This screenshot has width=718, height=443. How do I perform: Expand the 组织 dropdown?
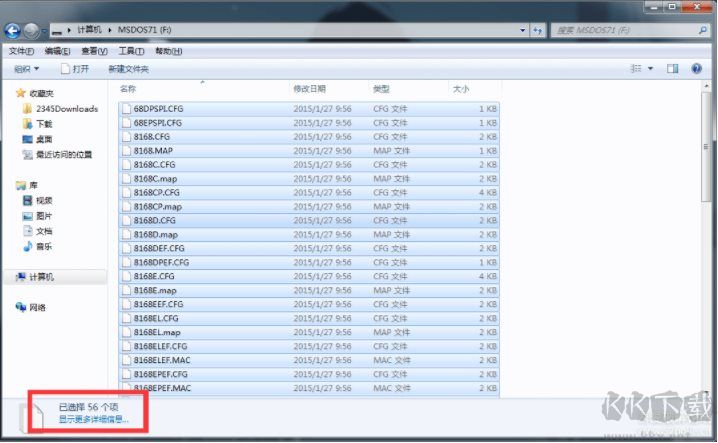(x=26, y=69)
